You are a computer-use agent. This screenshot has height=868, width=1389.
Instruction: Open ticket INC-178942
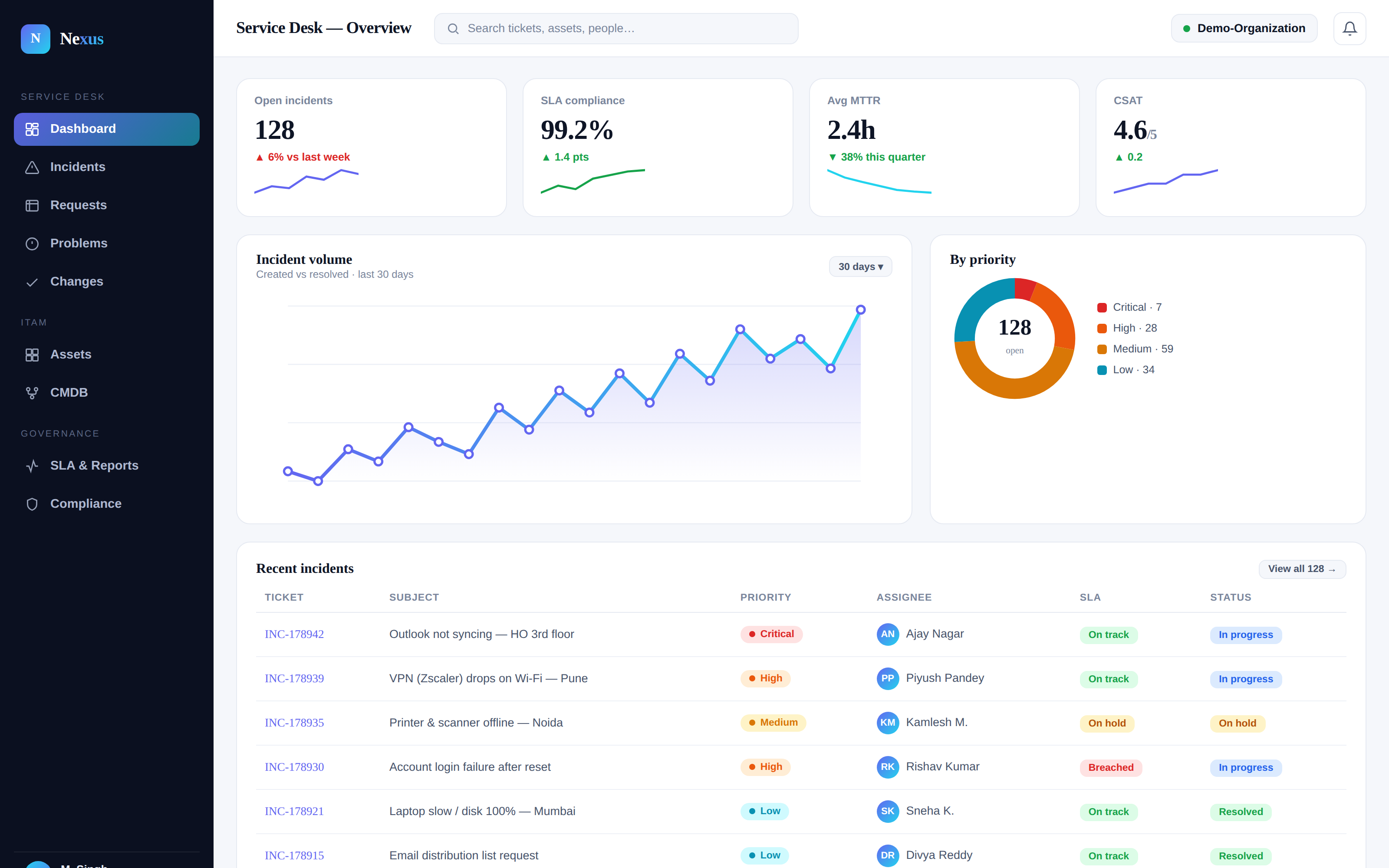point(294,634)
